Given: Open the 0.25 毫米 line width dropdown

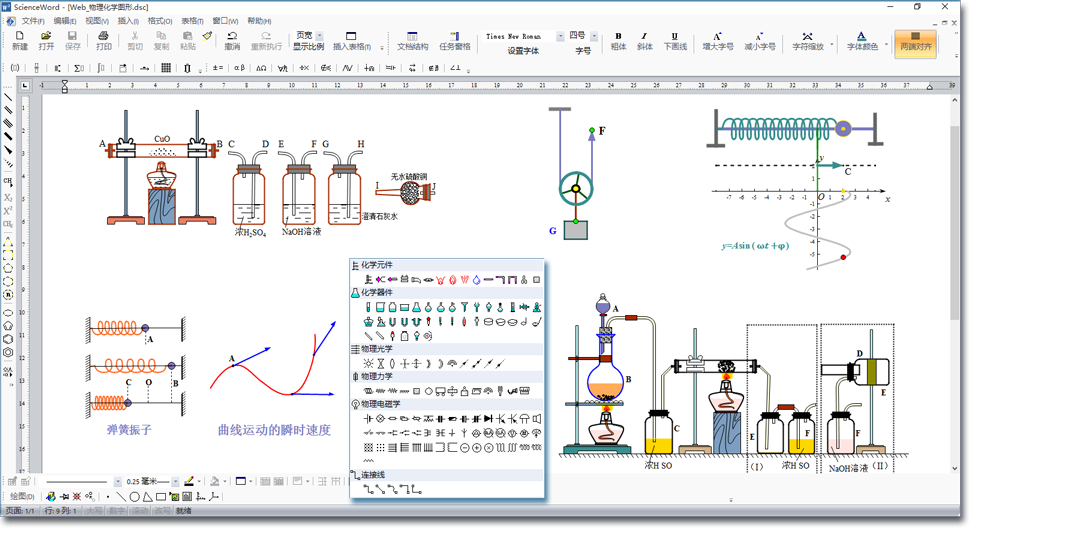Looking at the screenshot, I should 176,482.
